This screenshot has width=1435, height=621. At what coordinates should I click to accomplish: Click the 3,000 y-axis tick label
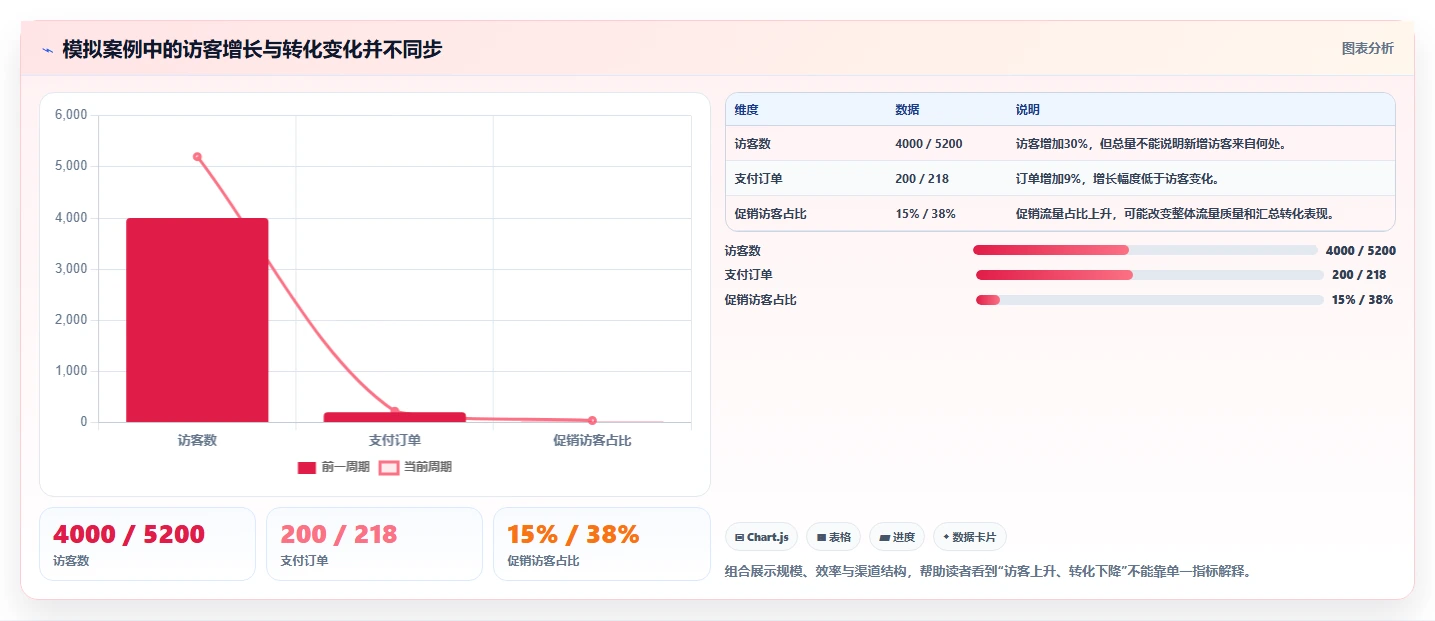(x=71, y=269)
